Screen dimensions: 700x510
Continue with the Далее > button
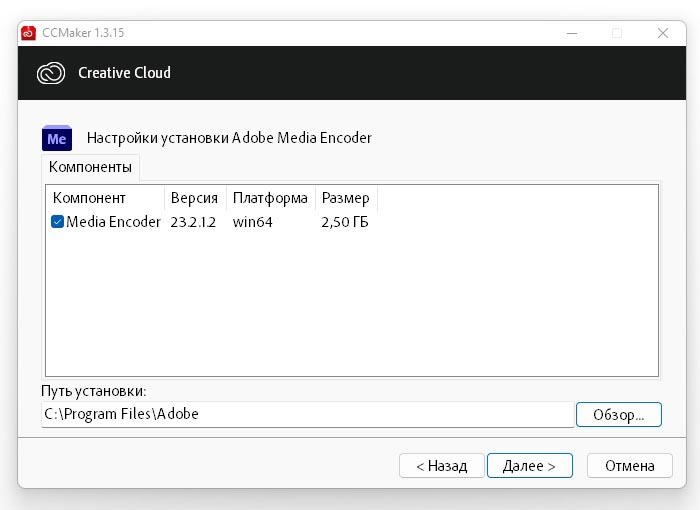click(x=529, y=466)
